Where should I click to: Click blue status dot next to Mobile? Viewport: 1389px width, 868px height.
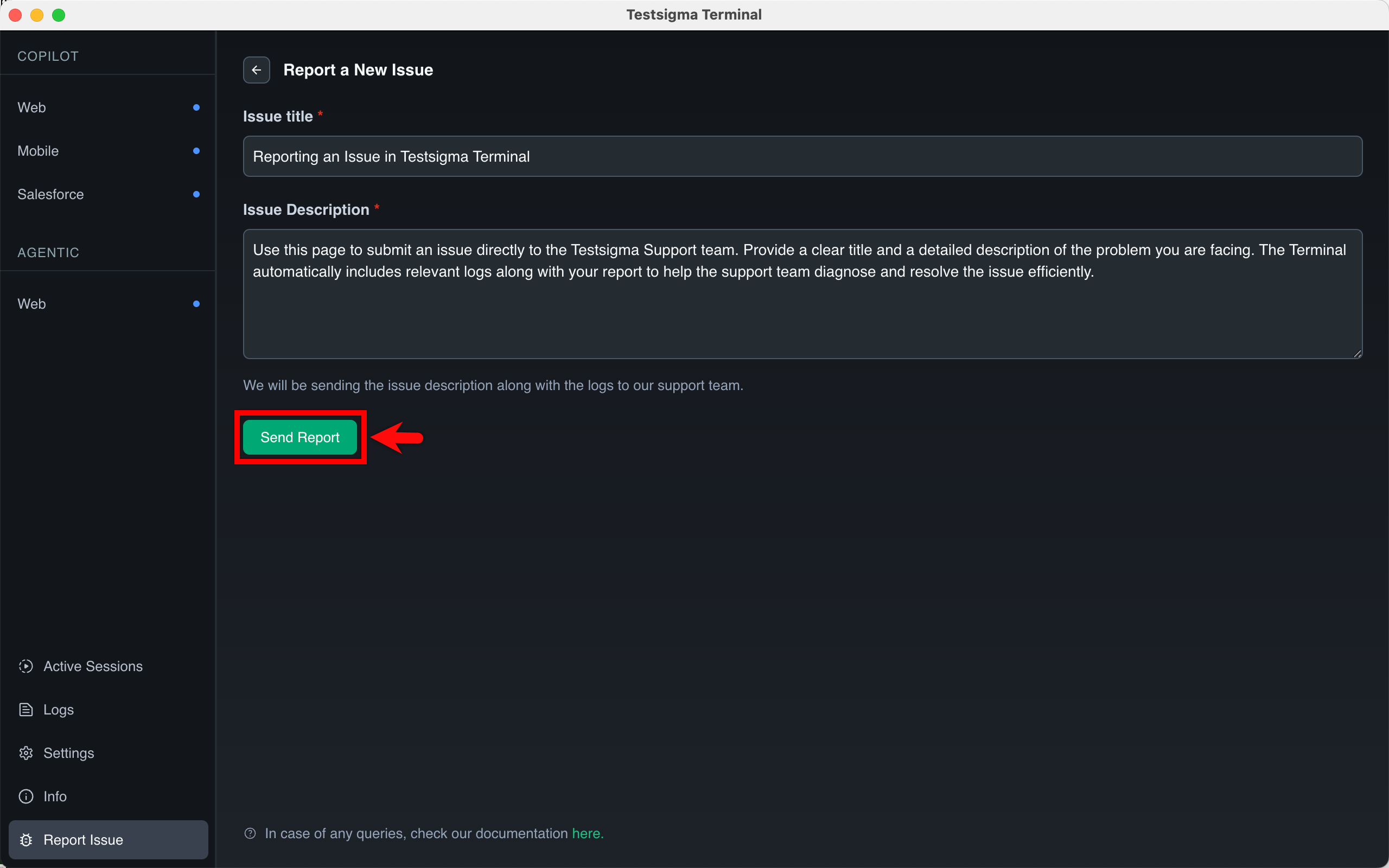click(196, 151)
